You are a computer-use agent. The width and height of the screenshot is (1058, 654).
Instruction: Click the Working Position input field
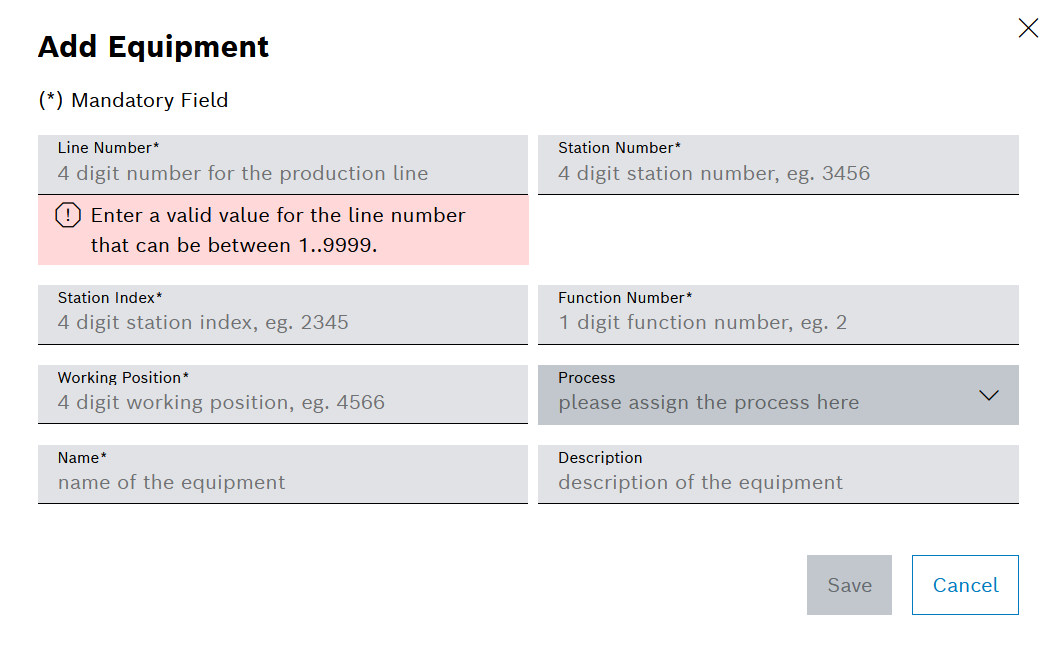(x=283, y=402)
